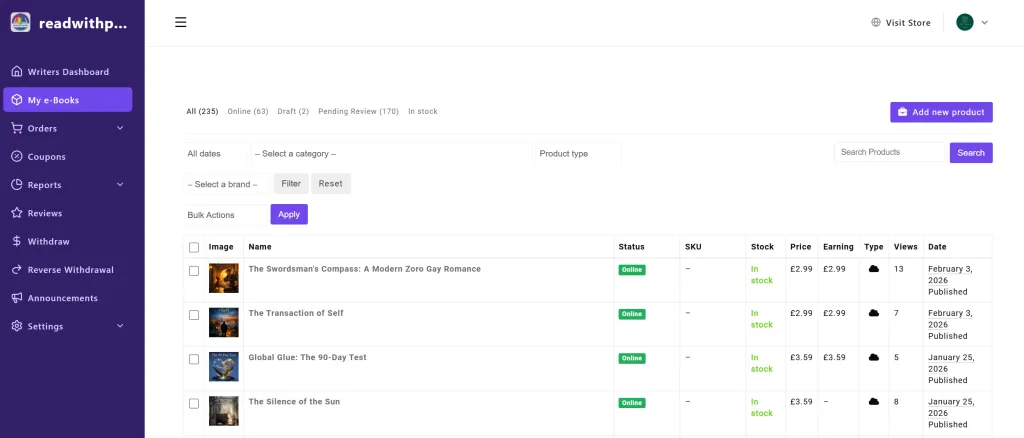Open the Select a category dropdown

[x=390, y=154]
